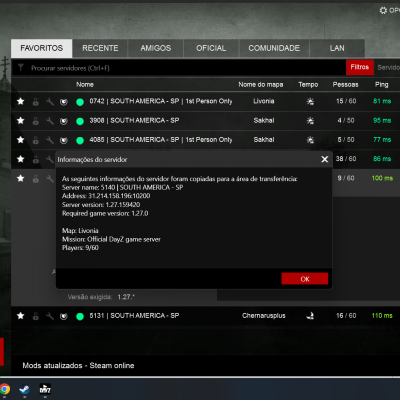Screen dimensions: 400x400
Task: Click the shield icon on server 0742
Action: point(64,102)
